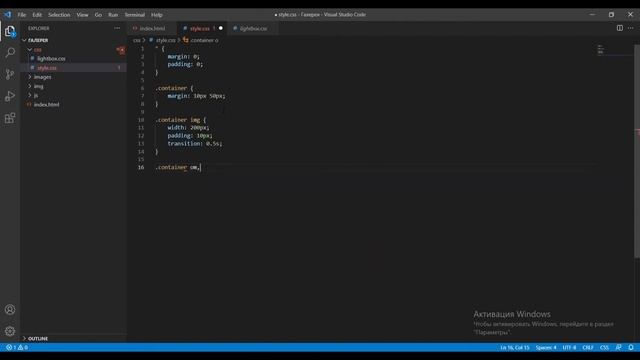Open the Search view in activity bar

(x=10, y=53)
